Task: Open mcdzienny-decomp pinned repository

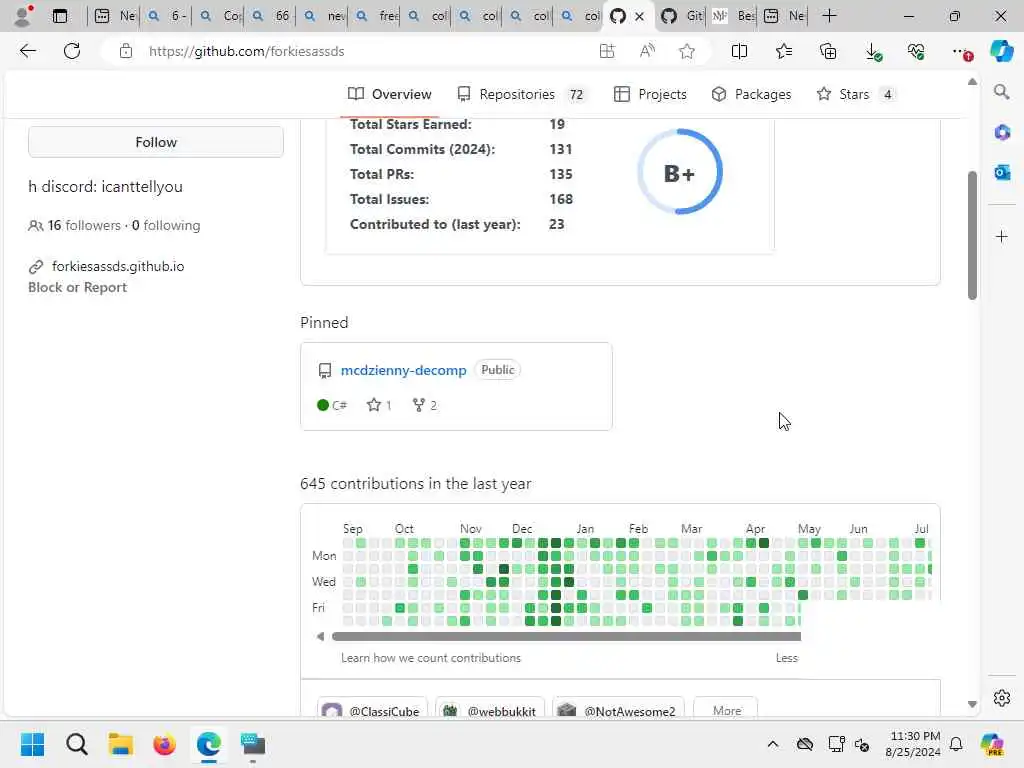Action: (404, 370)
